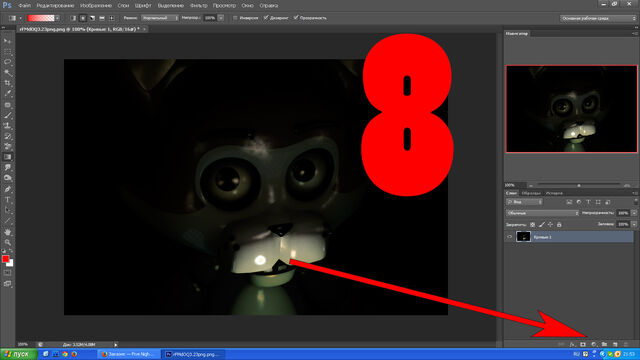Select the History Brush tool
Image resolution: width=640 pixels, height=360 pixels.
pos(7,136)
